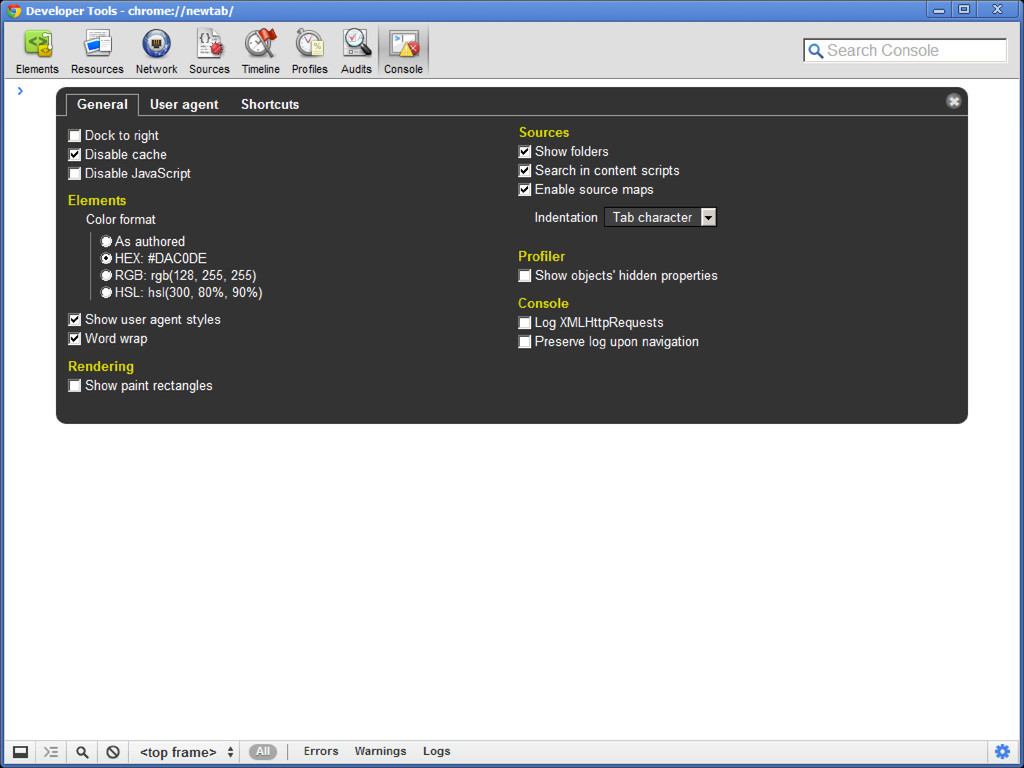Image resolution: width=1024 pixels, height=768 pixels.
Task: Click the magnifier inspect element icon
Action: [82, 752]
